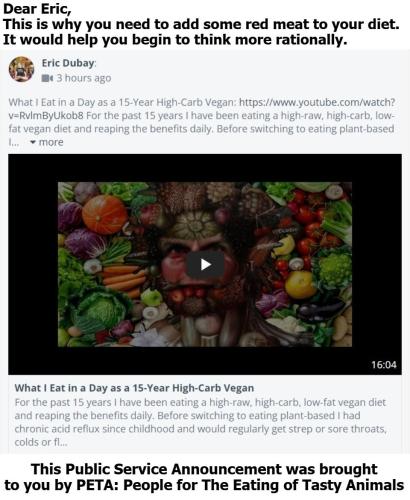The image size is (410, 500).
Task: Click the 16:04 duration badge
Action: (x=384, y=365)
